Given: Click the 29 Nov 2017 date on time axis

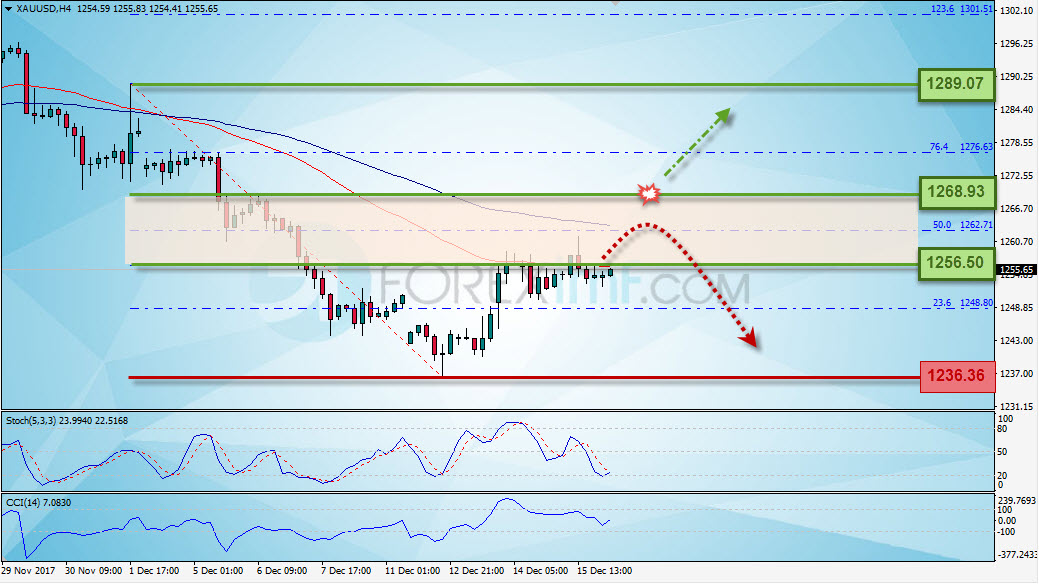Looking at the screenshot, I should tap(28, 570).
